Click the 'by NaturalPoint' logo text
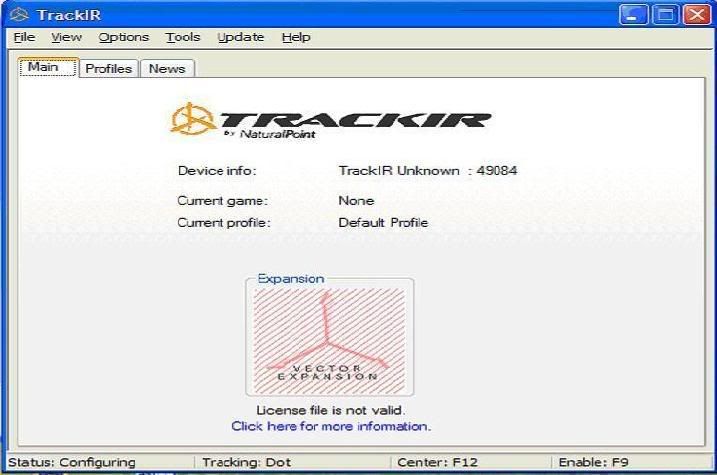717x475 pixels. [x=270, y=133]
